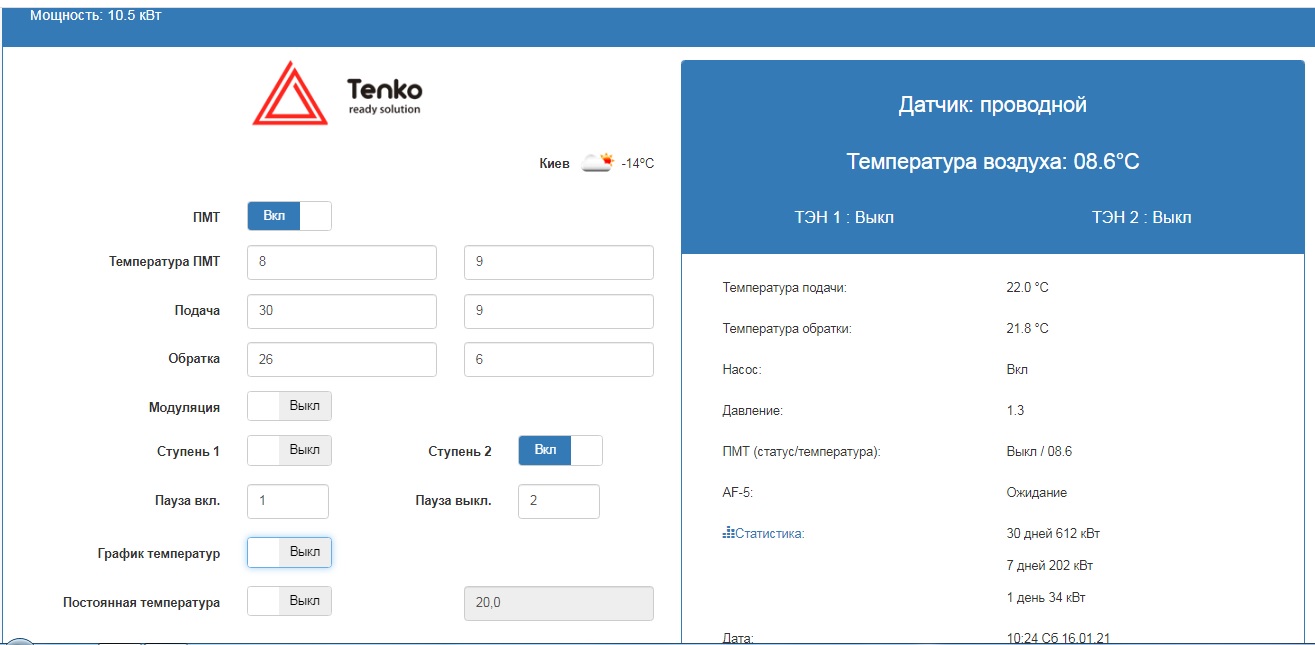The height and width of the screenshot is (645, 1315).
Task: Click the Обратка field showing 26
Action: (342, 359)
